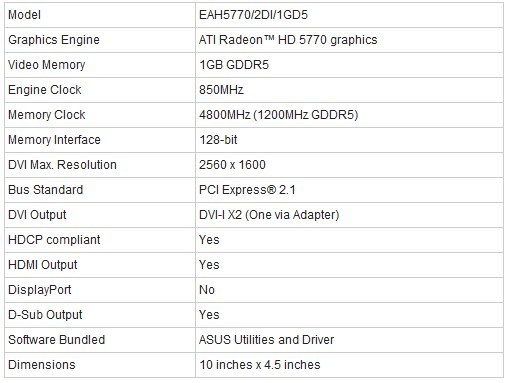The image size is (507, 383).
Task: Click the Yes value beside HDCP compliant
Action: (209, 240)
